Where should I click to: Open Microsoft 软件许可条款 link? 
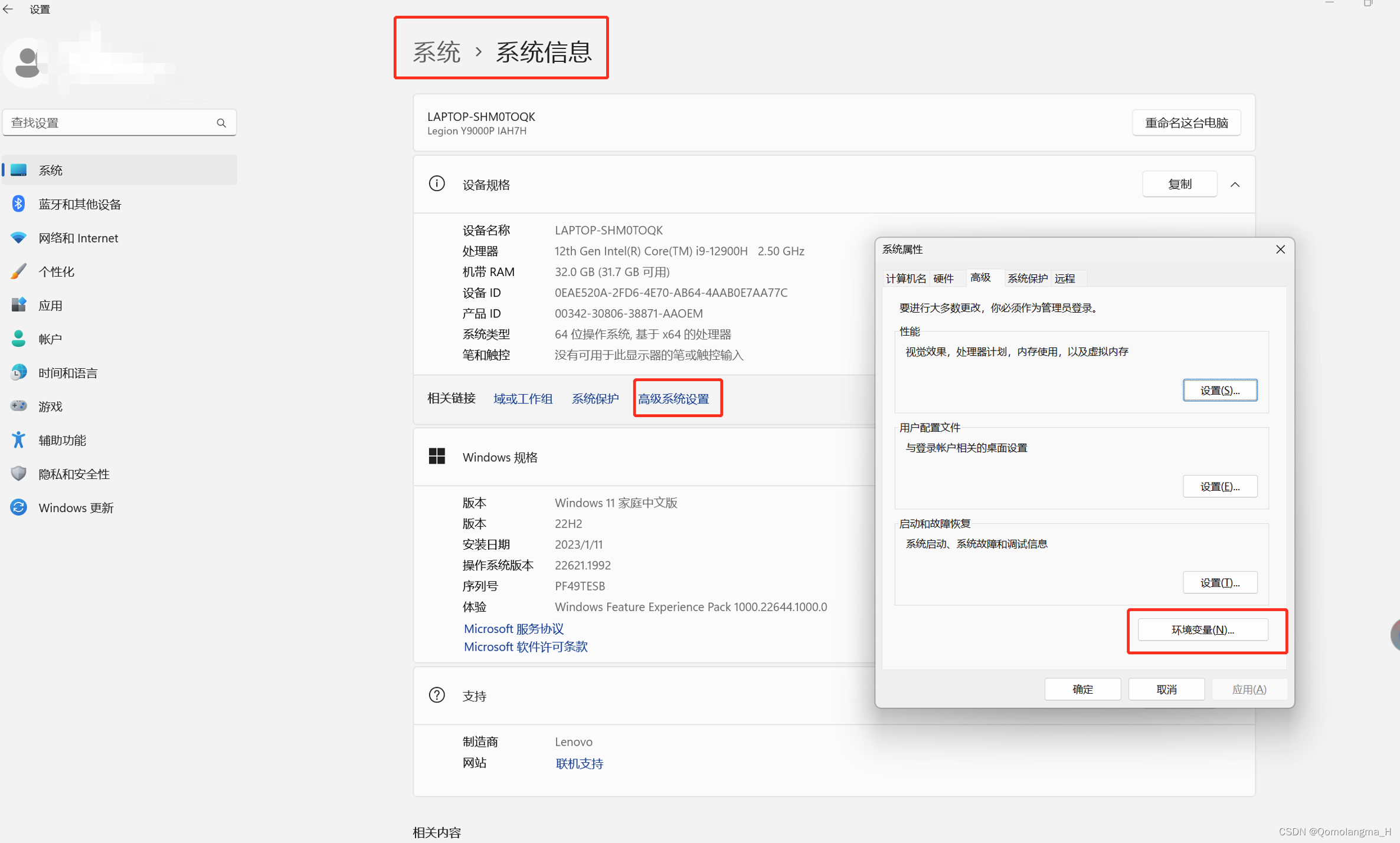[525, 647]
